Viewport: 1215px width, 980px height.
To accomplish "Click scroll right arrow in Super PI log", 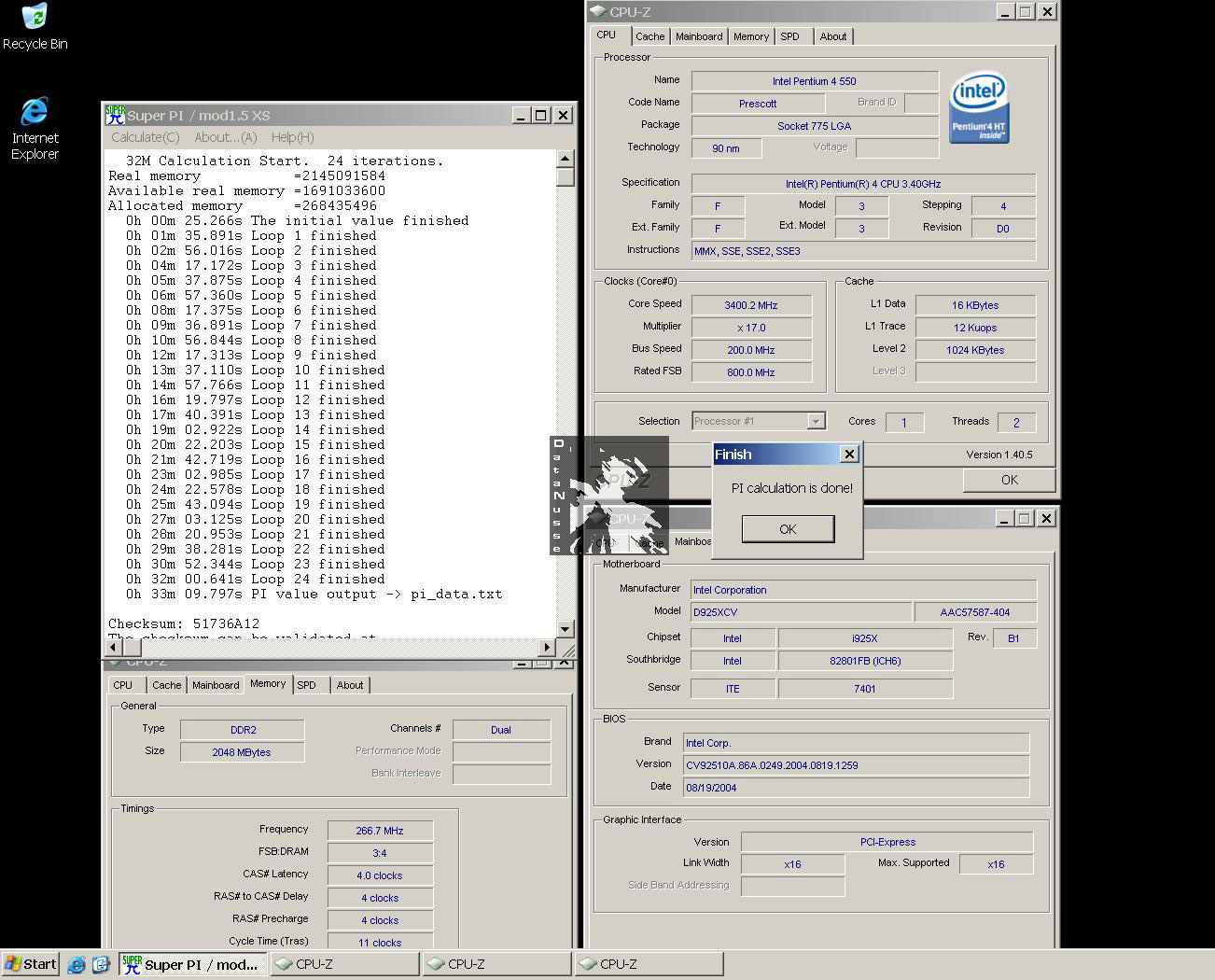I will [x=547, y=646].
